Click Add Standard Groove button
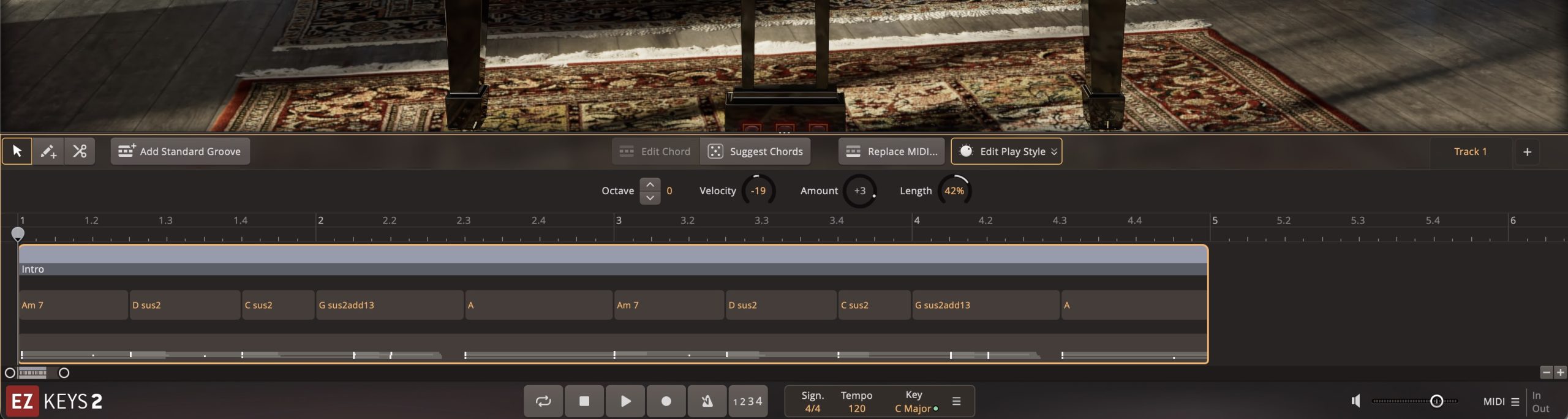Viewport: 1568px width, 419px height. click(x=180, y=151)
